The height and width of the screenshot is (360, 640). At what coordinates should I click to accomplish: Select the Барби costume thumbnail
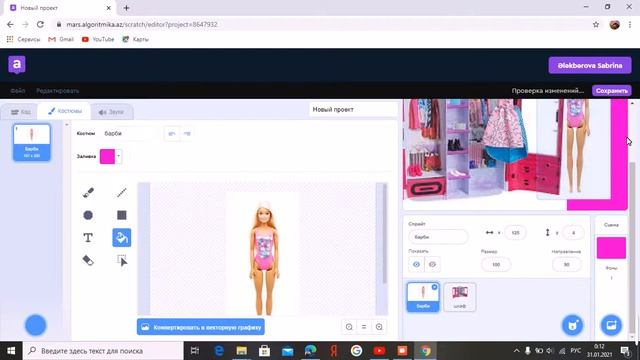click(x=32, y=142)
